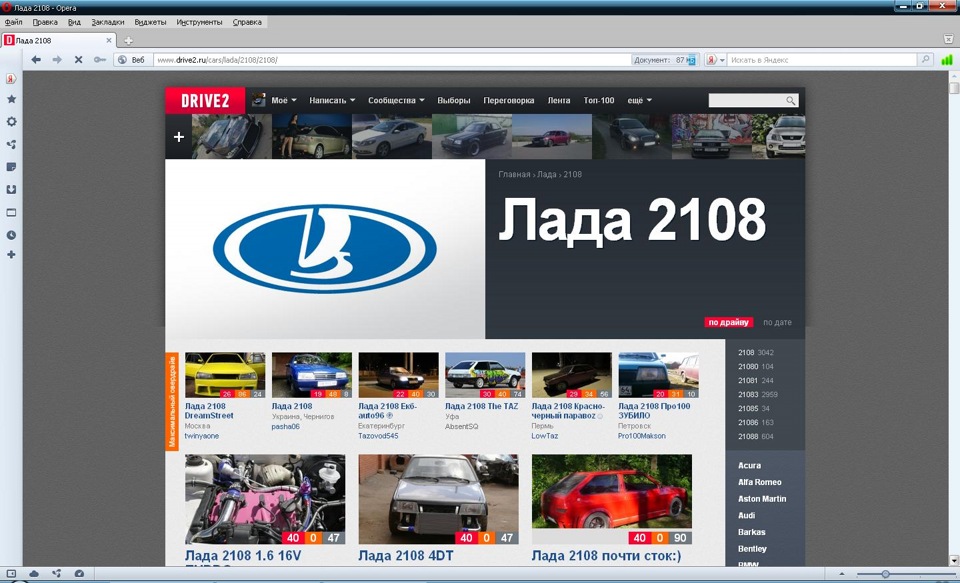Sort listings with по драйву toggle
Image resolution: width=960 pixels, height=583 pixels.
[x=729, y=322]
